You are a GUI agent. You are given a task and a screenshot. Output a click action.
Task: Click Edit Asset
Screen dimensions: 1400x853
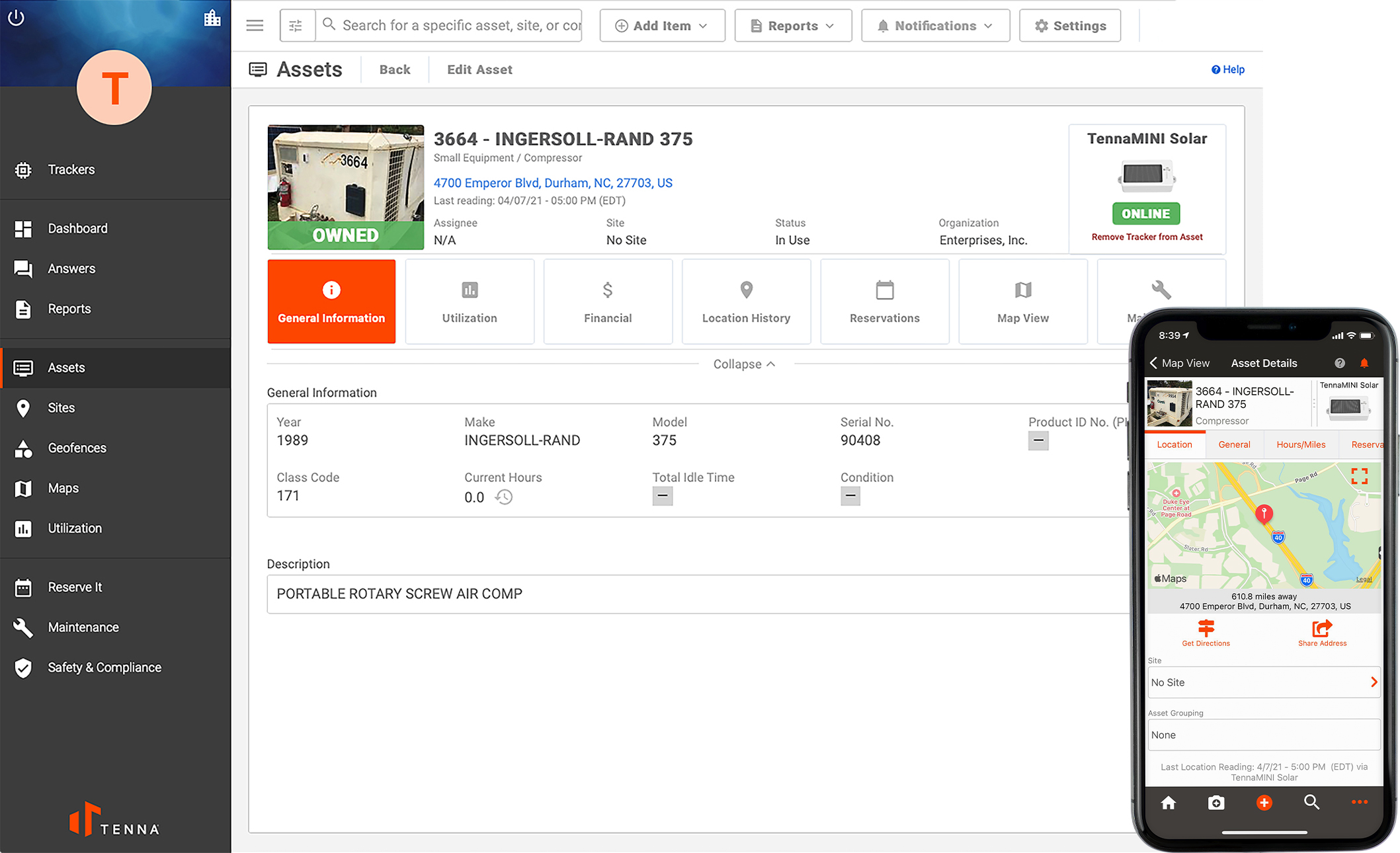(x=479, y=69)
